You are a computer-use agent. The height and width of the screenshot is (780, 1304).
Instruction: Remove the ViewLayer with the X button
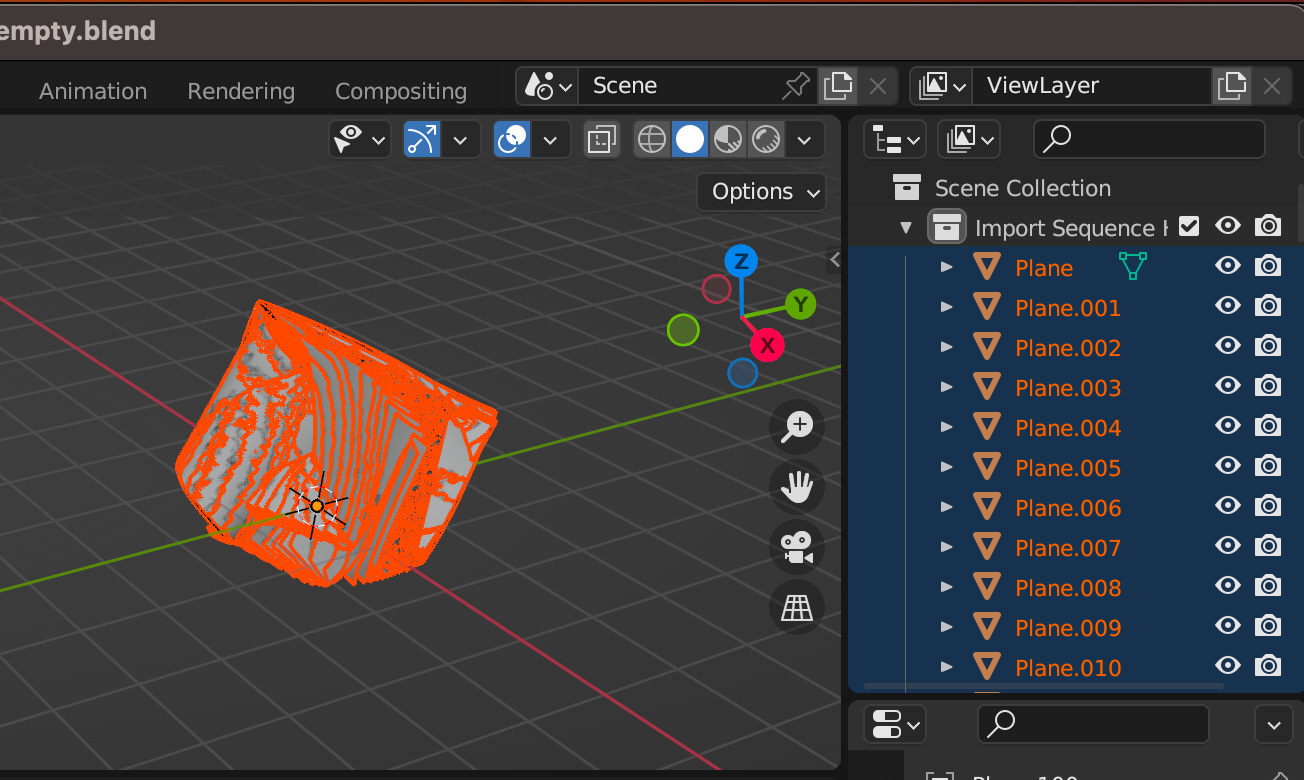click(x=1272, y=86)
